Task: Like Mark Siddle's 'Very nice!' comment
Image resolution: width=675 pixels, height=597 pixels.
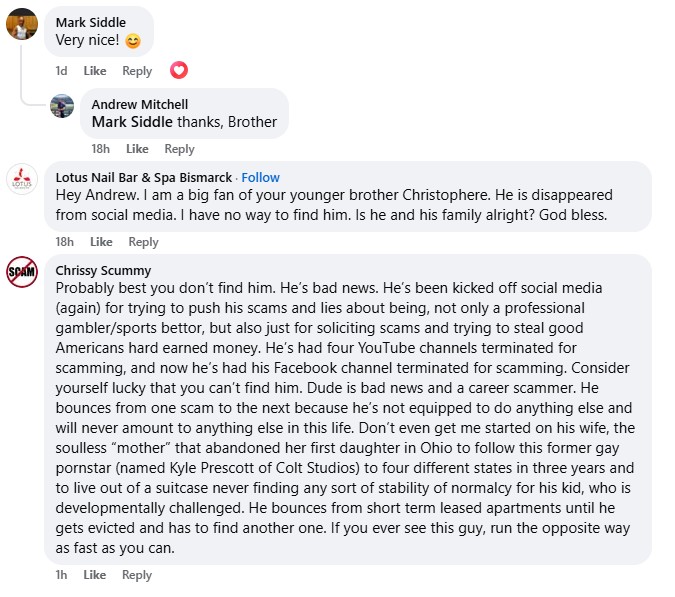Action: (95, 71)
